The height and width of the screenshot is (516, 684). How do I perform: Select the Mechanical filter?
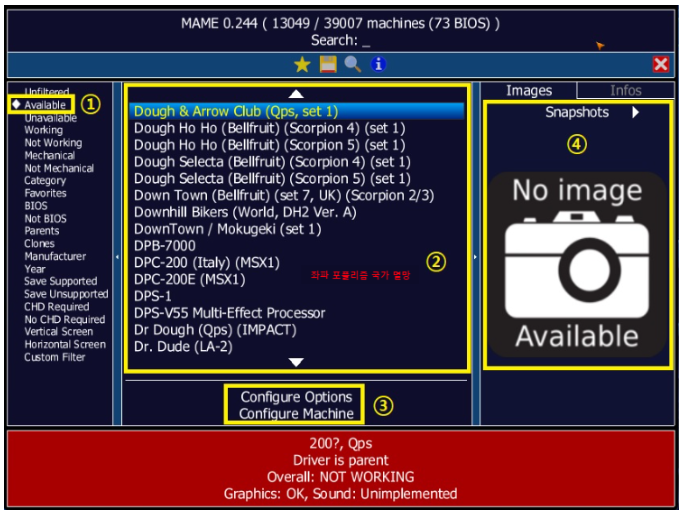(x=49, y=156)
